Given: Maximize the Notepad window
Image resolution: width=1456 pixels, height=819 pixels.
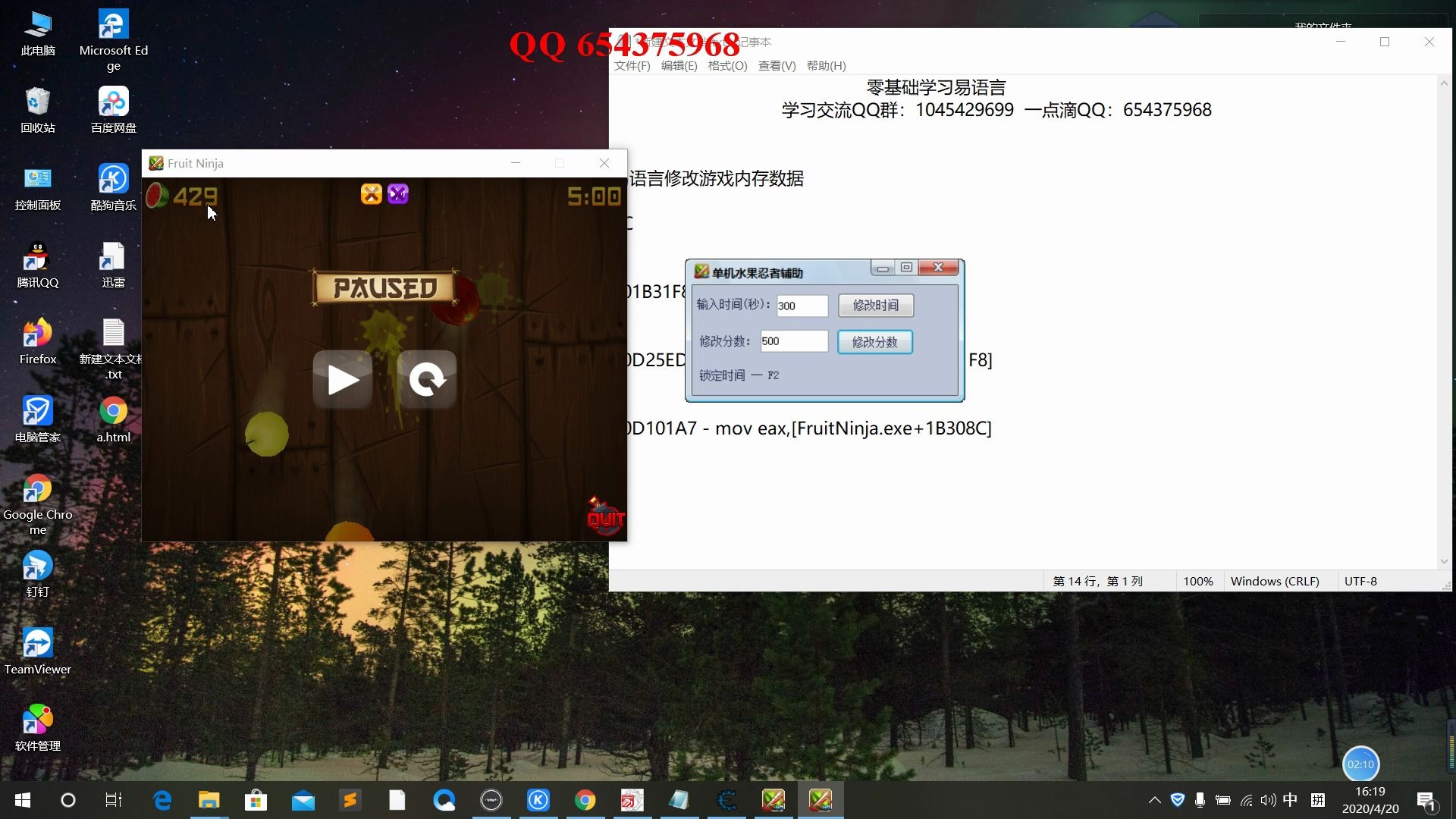Looking at the screenshot, I should tap(1385, 42).
